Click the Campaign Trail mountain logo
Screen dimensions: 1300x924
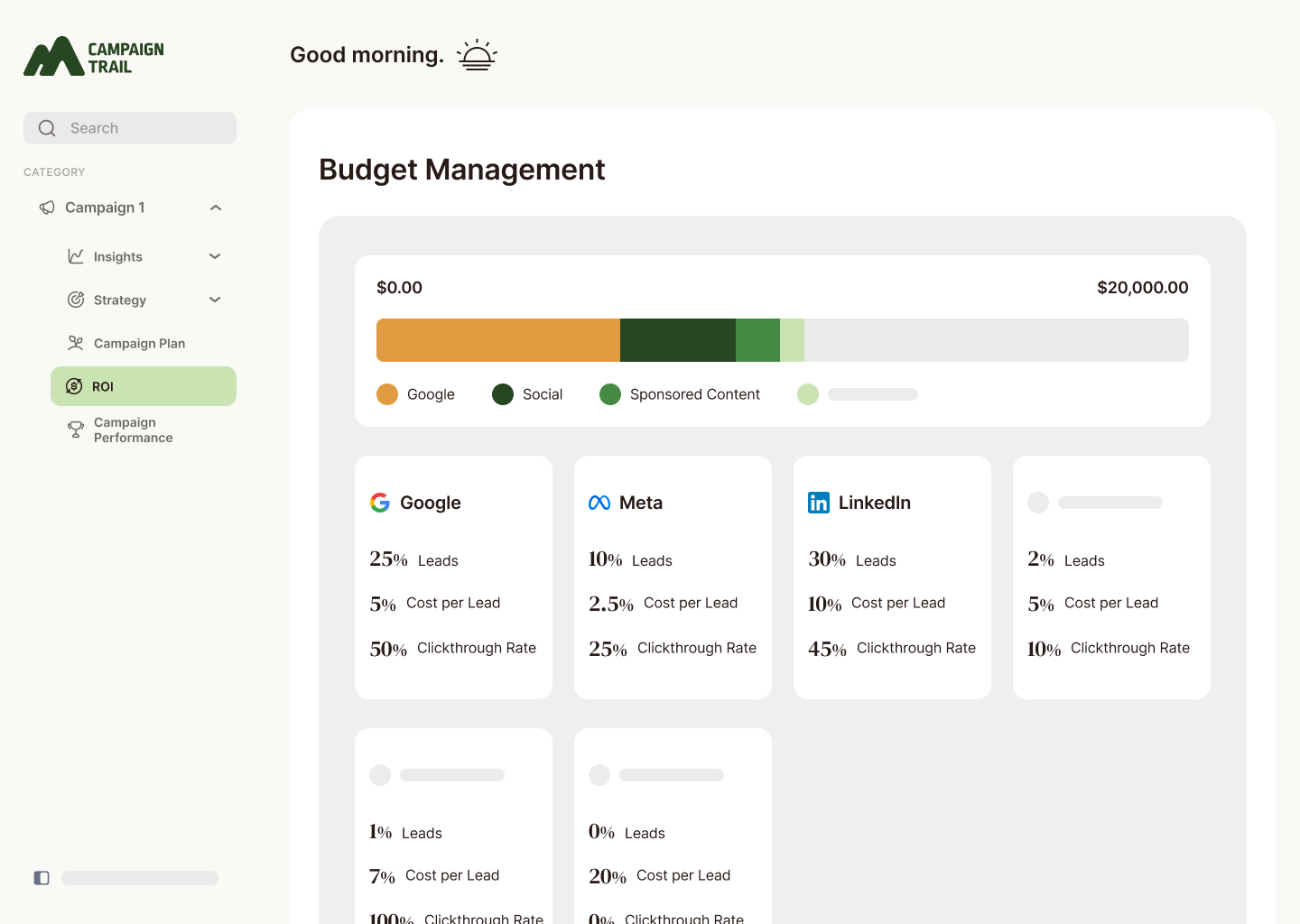point(53,56)
